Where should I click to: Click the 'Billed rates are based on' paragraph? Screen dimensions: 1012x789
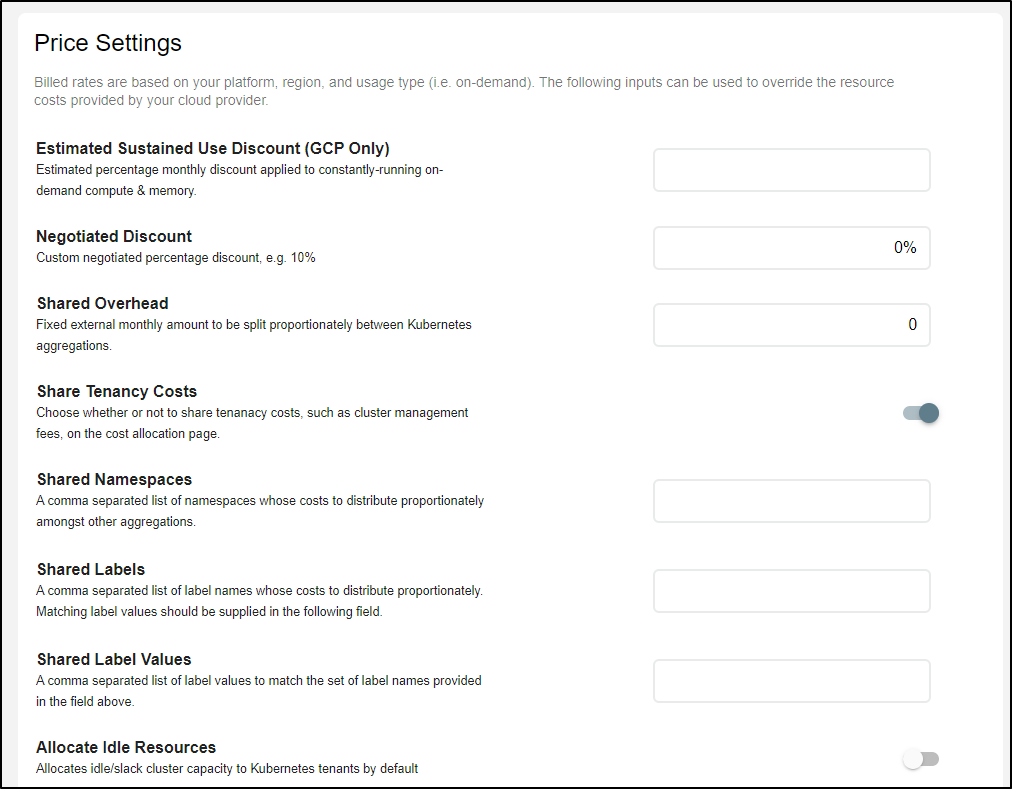tap(464, 91)
